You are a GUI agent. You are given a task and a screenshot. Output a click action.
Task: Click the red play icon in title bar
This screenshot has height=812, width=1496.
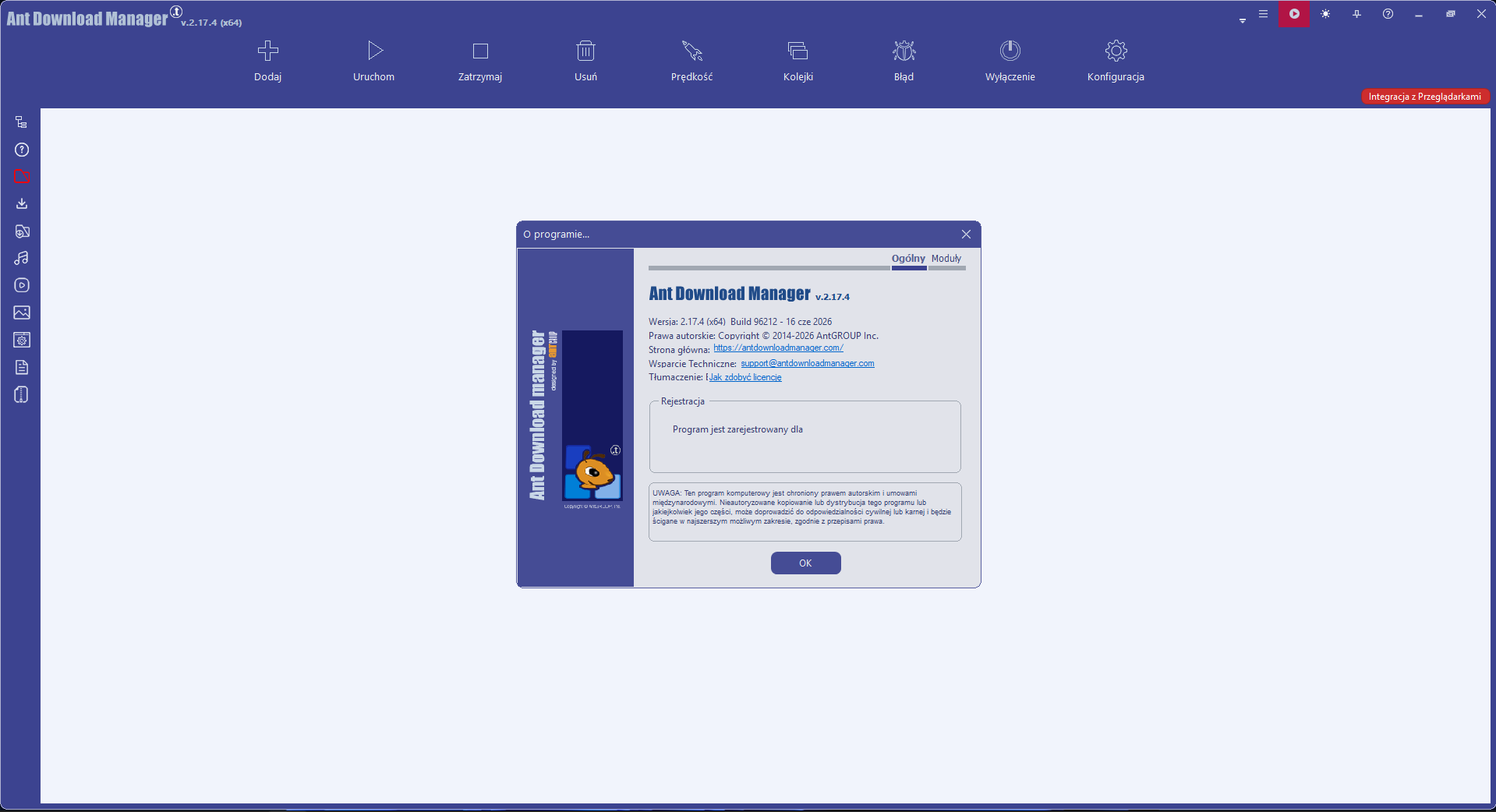[1294, 14]
